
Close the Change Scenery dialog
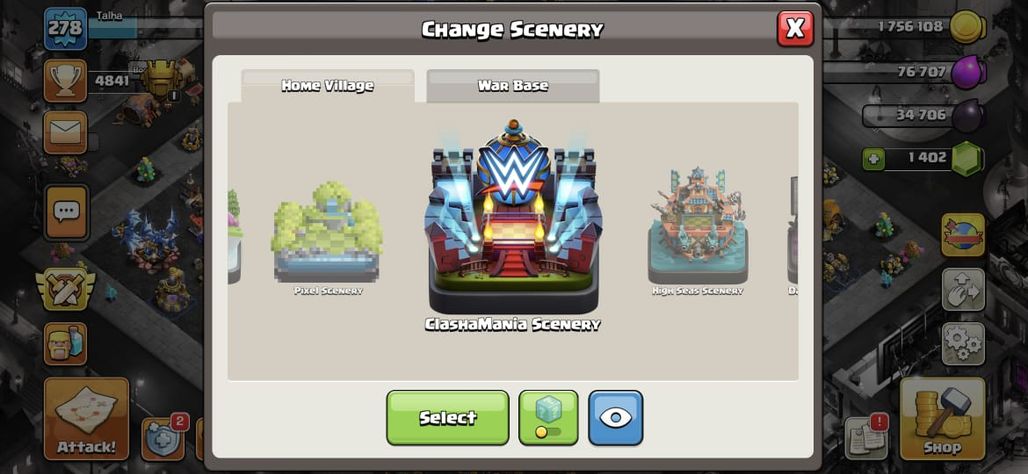click(795, 29)
